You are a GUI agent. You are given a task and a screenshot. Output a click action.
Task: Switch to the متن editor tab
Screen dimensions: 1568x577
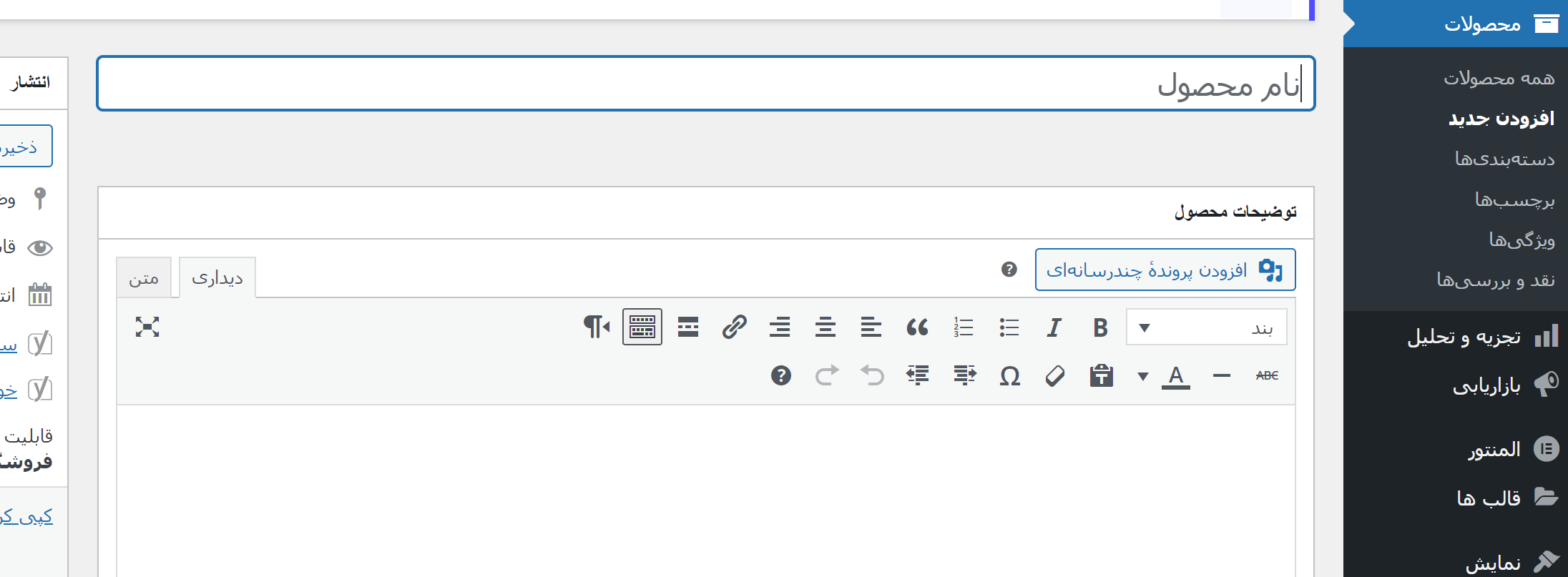(144, 278)
